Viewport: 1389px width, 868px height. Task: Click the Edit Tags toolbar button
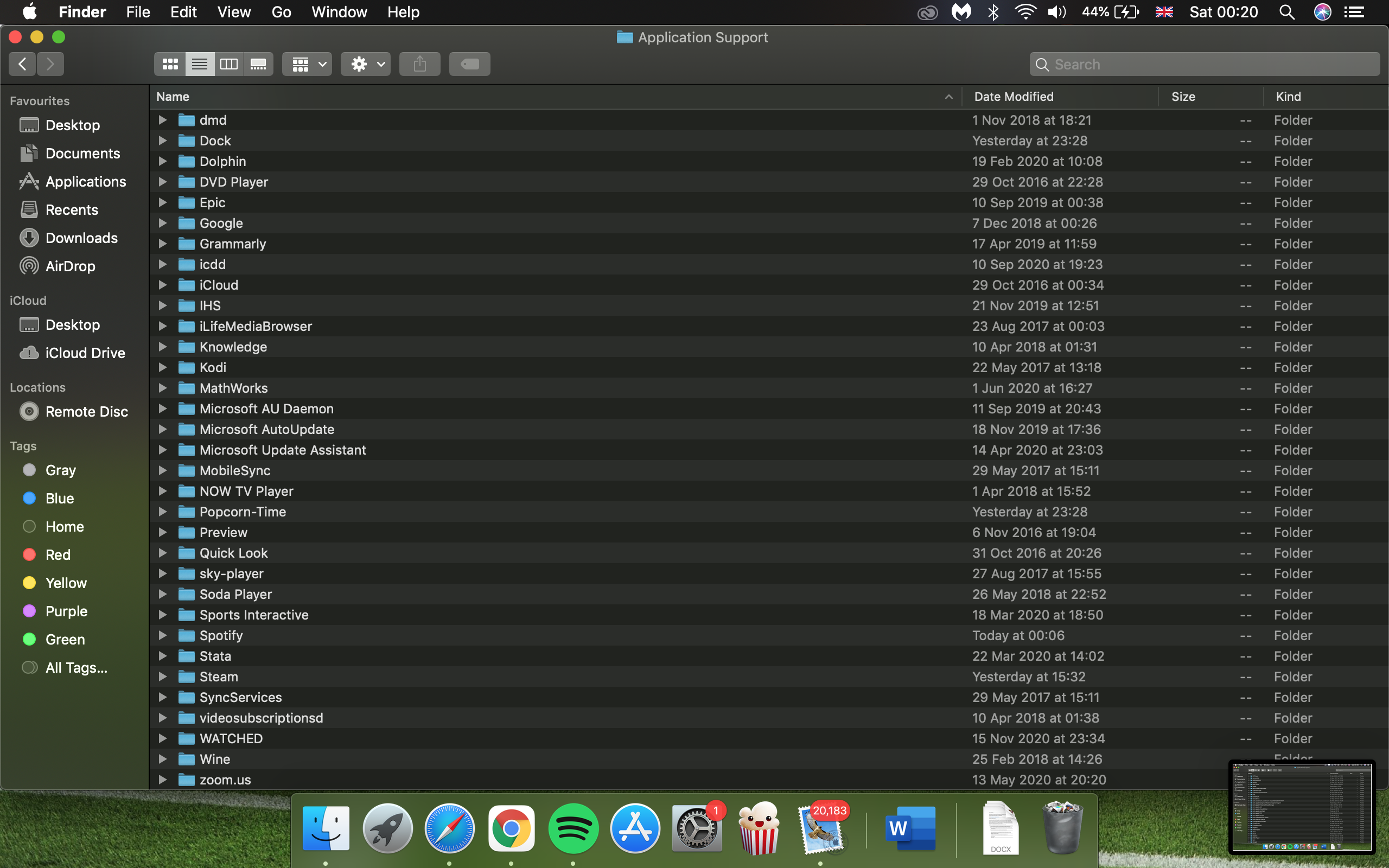coord(469,63)
